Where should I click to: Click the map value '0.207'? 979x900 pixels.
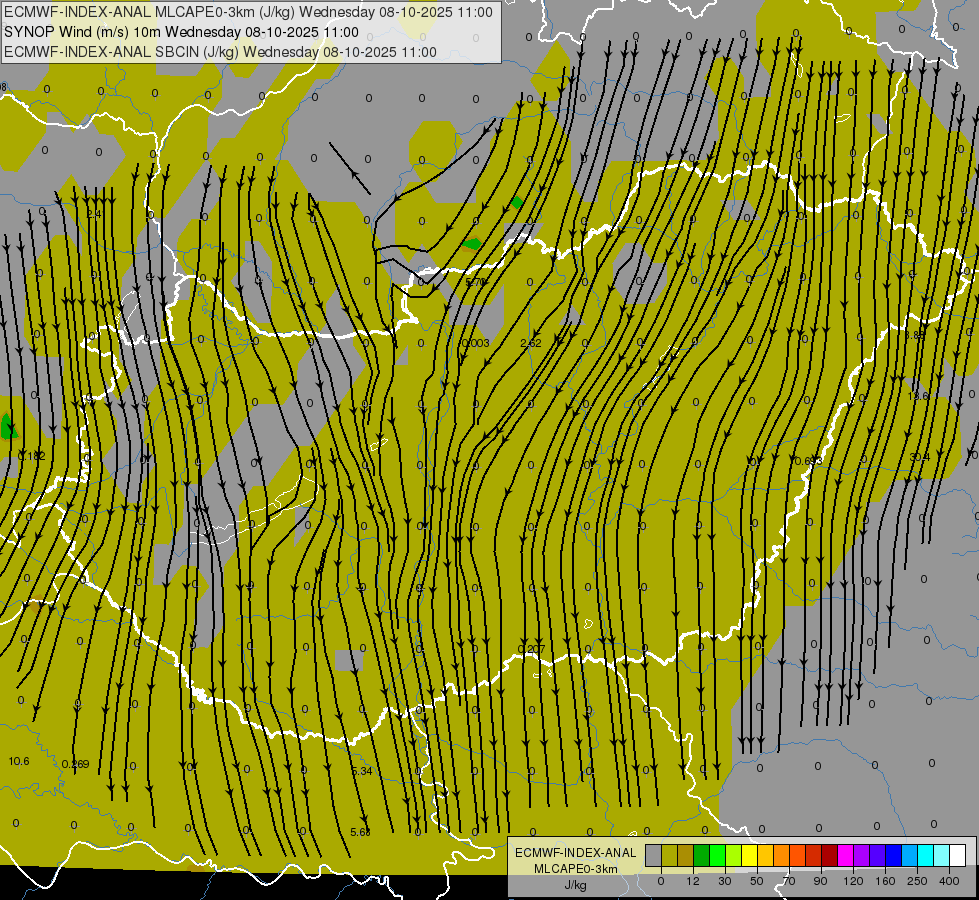531,649
